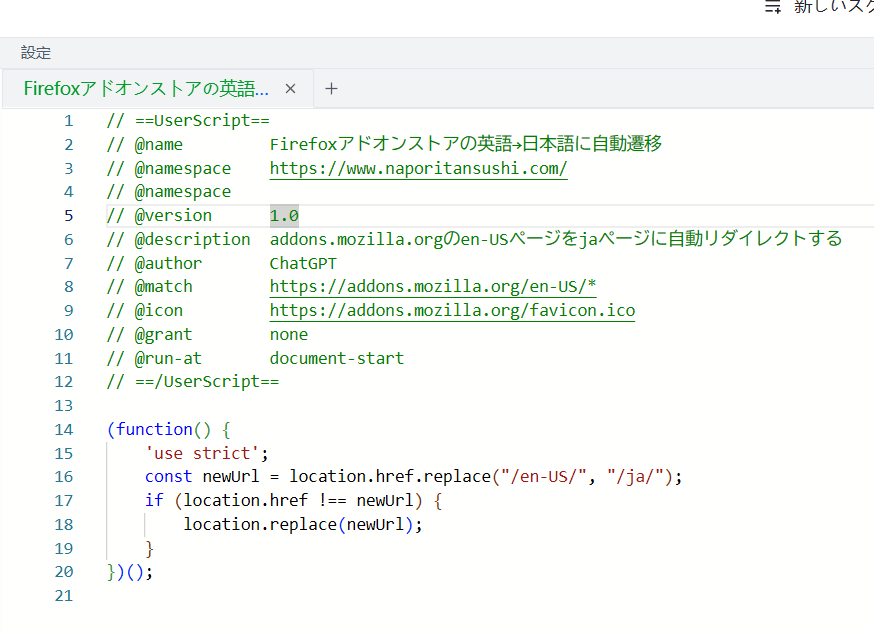Click the description text ending in 自動リダイレクトする

(x=556, y=240)
